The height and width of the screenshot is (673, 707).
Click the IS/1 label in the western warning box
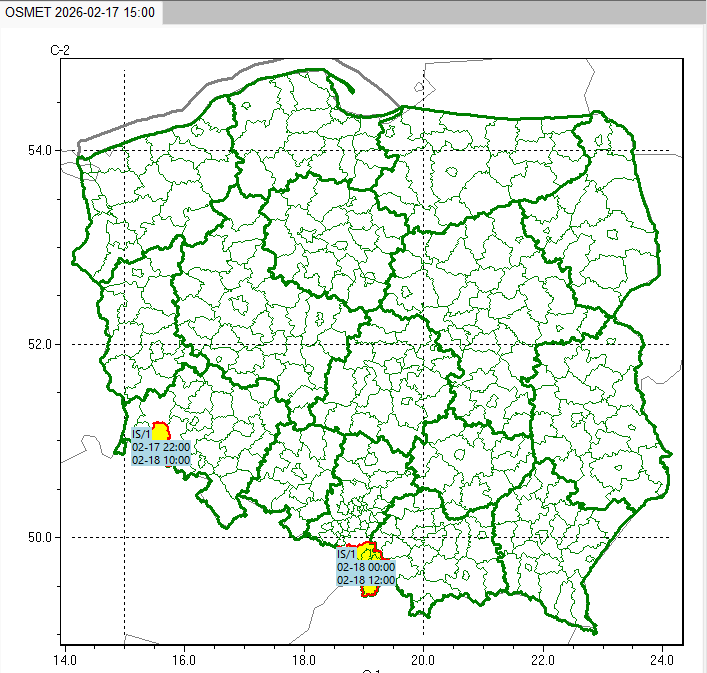(x=141, y=434)
